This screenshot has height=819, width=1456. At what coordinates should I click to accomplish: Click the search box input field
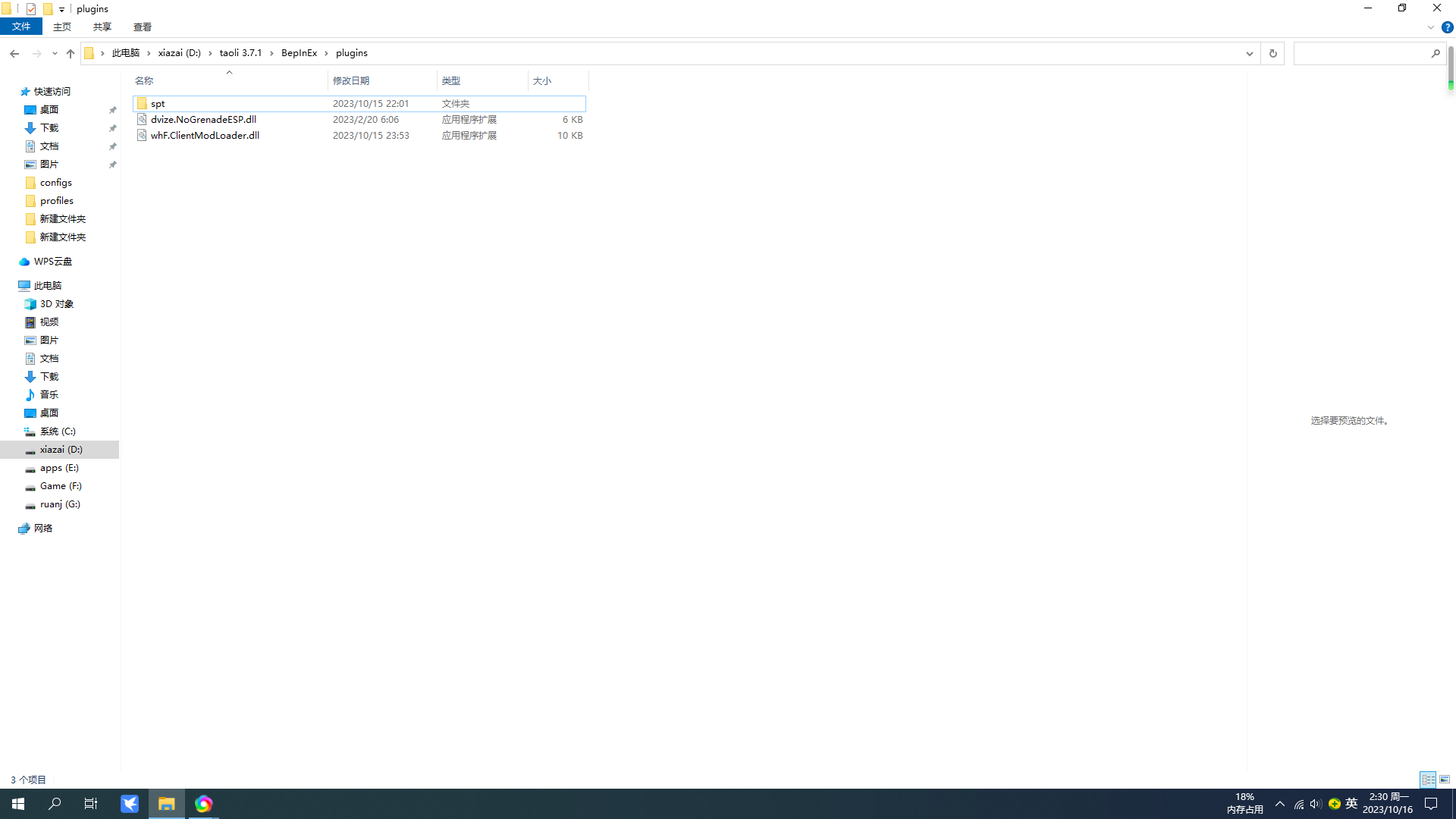tap(1361, 53)
